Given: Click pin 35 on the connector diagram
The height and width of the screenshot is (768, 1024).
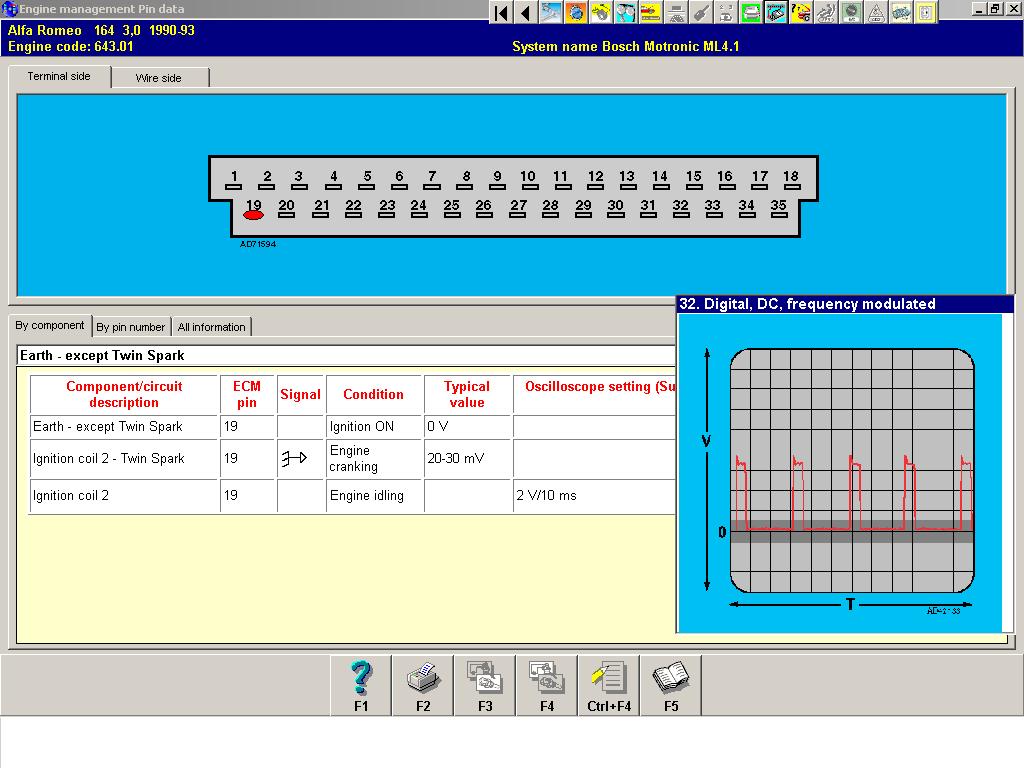Looking at the screenshot, I should [778, 208].
